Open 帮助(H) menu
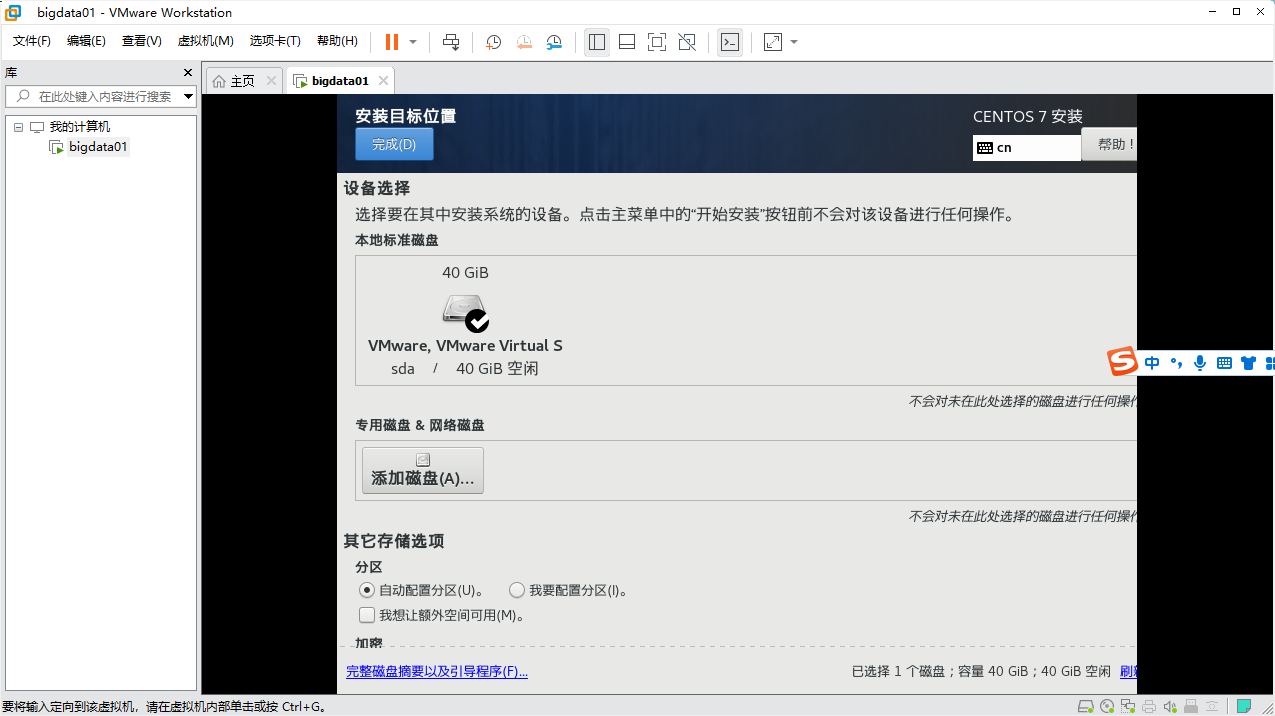Image resolution: width=1275 pixels, height=716 pixels. (x=337, y=41)
